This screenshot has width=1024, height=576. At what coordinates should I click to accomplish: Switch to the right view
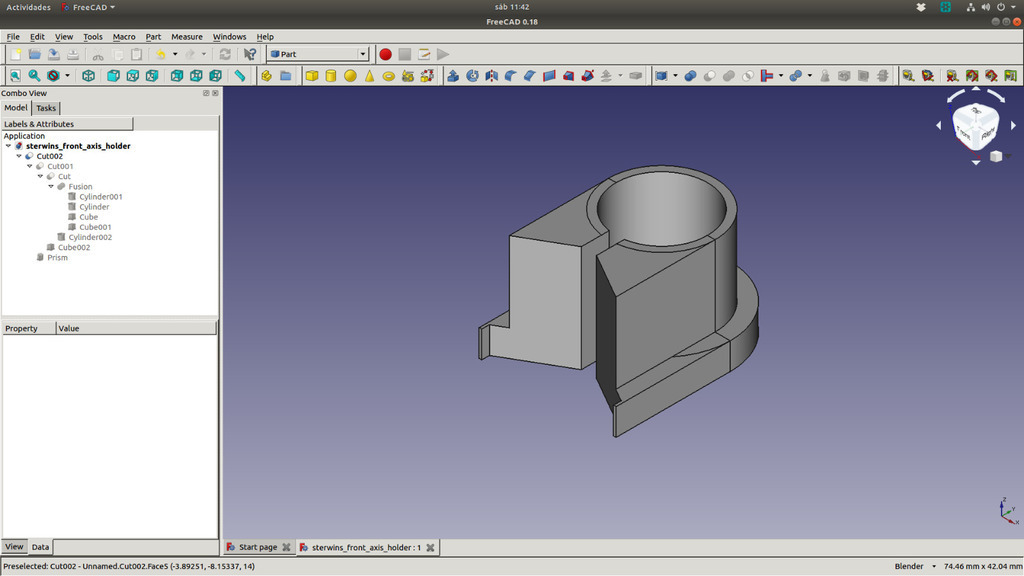(x=152, y=76)
